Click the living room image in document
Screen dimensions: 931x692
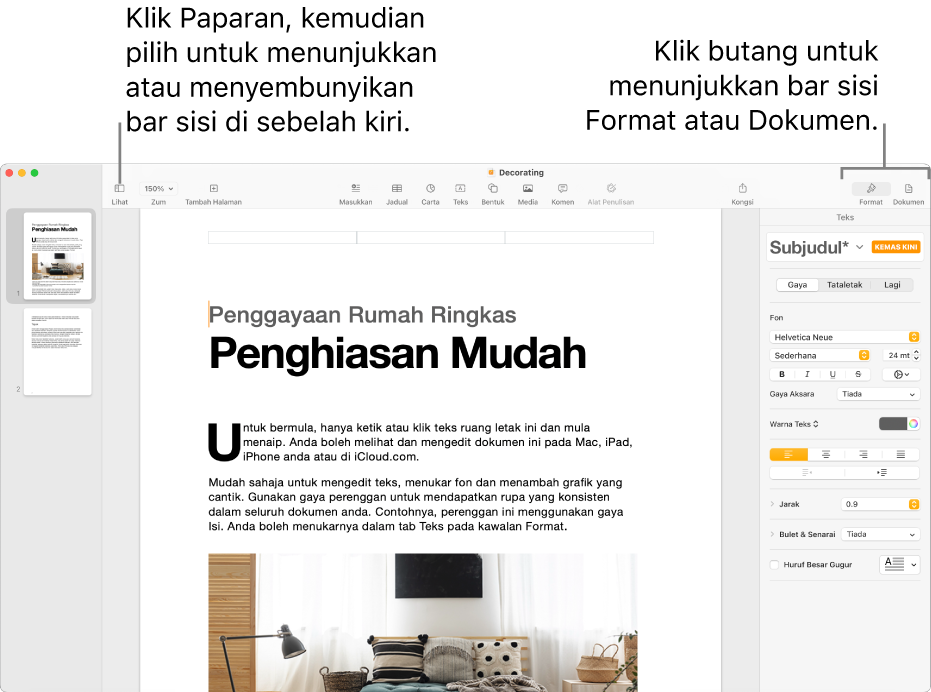423,623
